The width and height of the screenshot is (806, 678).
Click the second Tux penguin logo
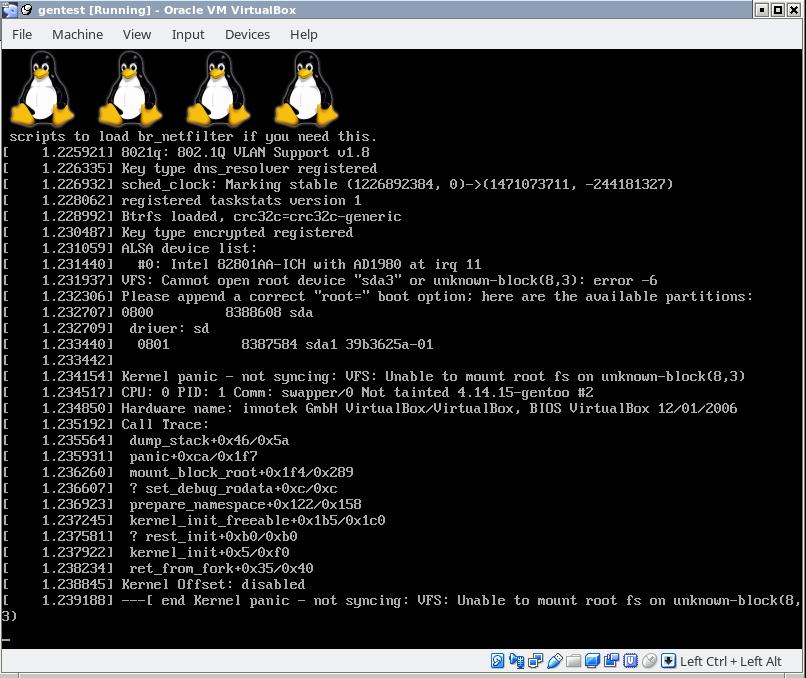point(131,88)
